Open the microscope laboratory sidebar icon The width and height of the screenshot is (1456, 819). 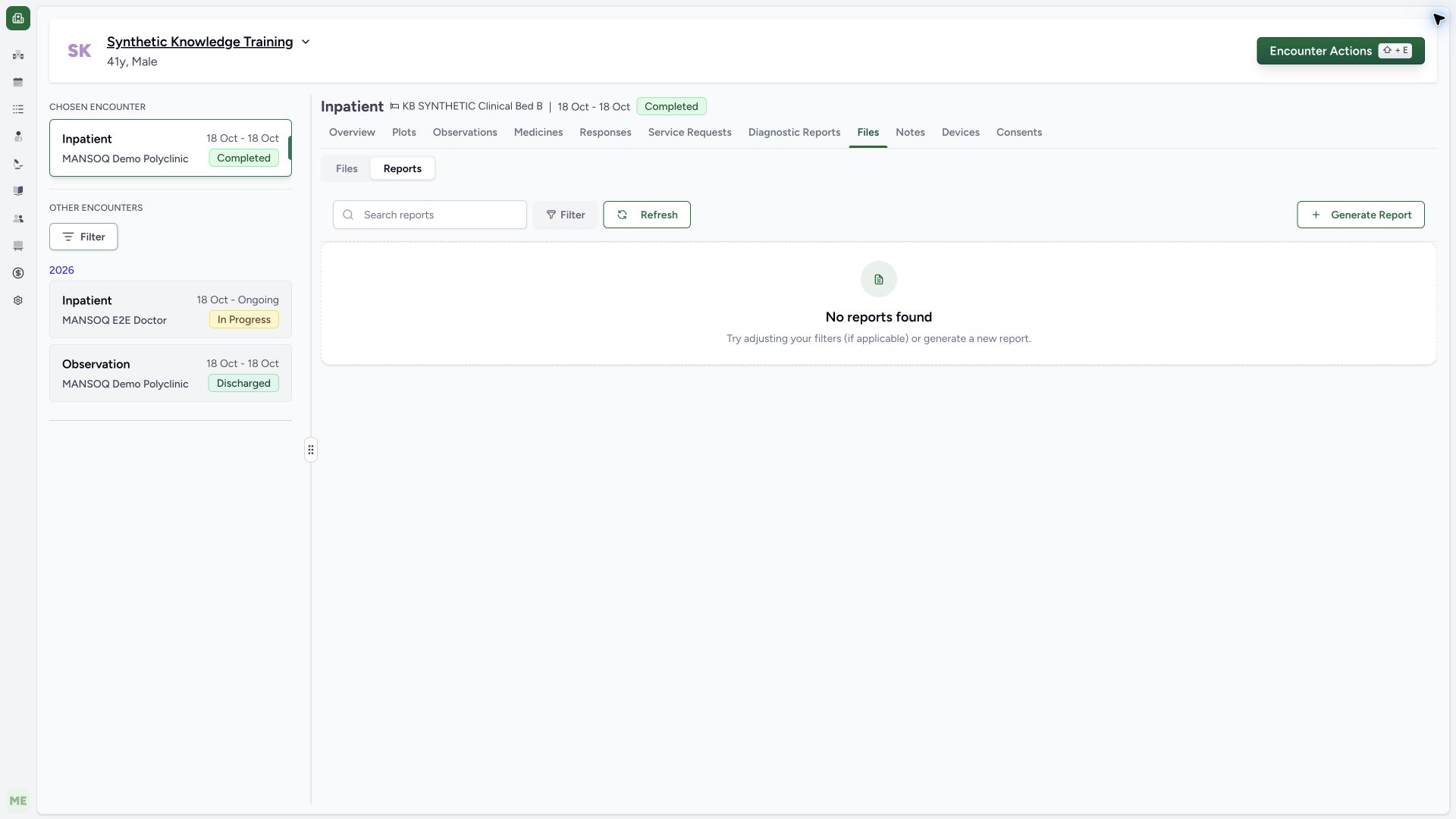tap(18, 164)
